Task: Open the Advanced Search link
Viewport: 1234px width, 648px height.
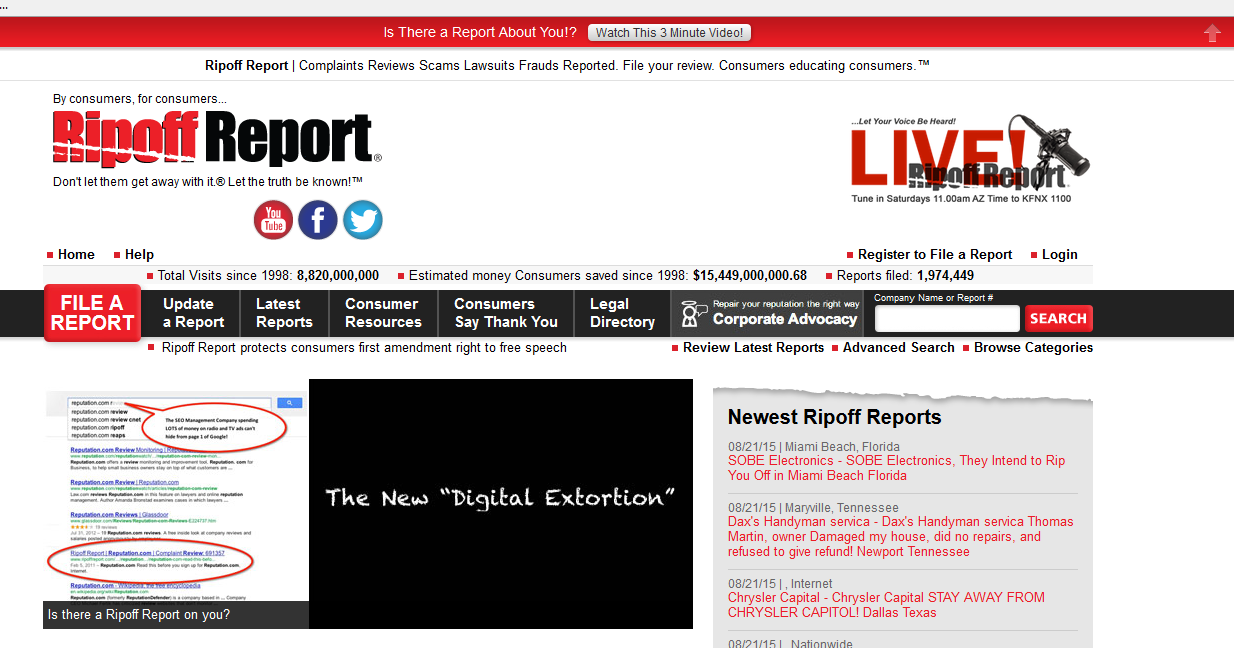Action: click(898, 348)
